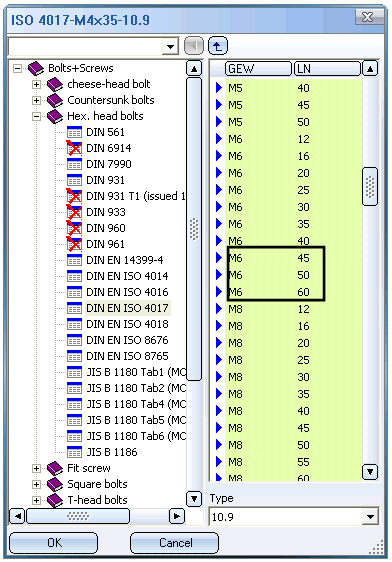Image resolution: width=392 pixels, height=562 pixels.
Task: Open the Type 10.9 dropdown
Action: coord(370,516)
